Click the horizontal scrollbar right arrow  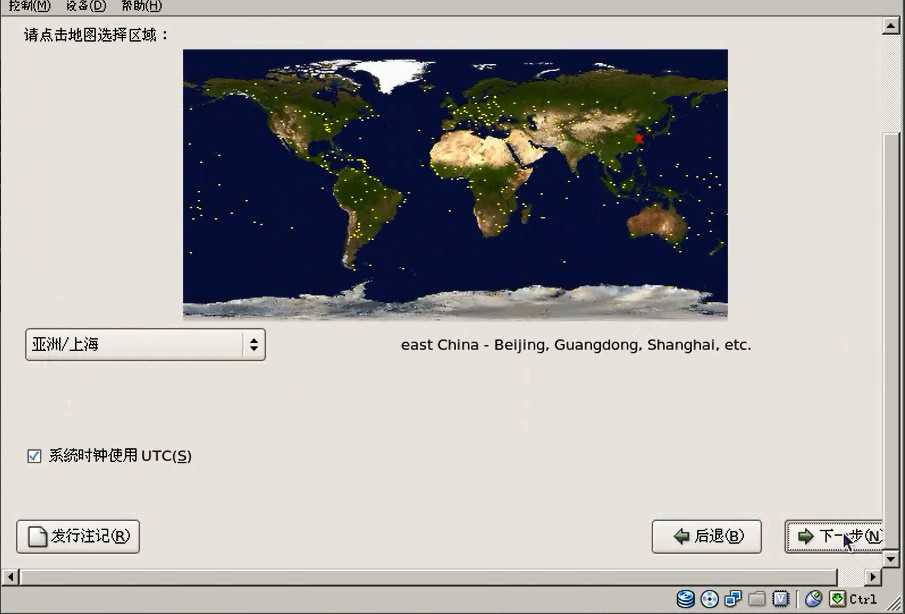(873, 576)
